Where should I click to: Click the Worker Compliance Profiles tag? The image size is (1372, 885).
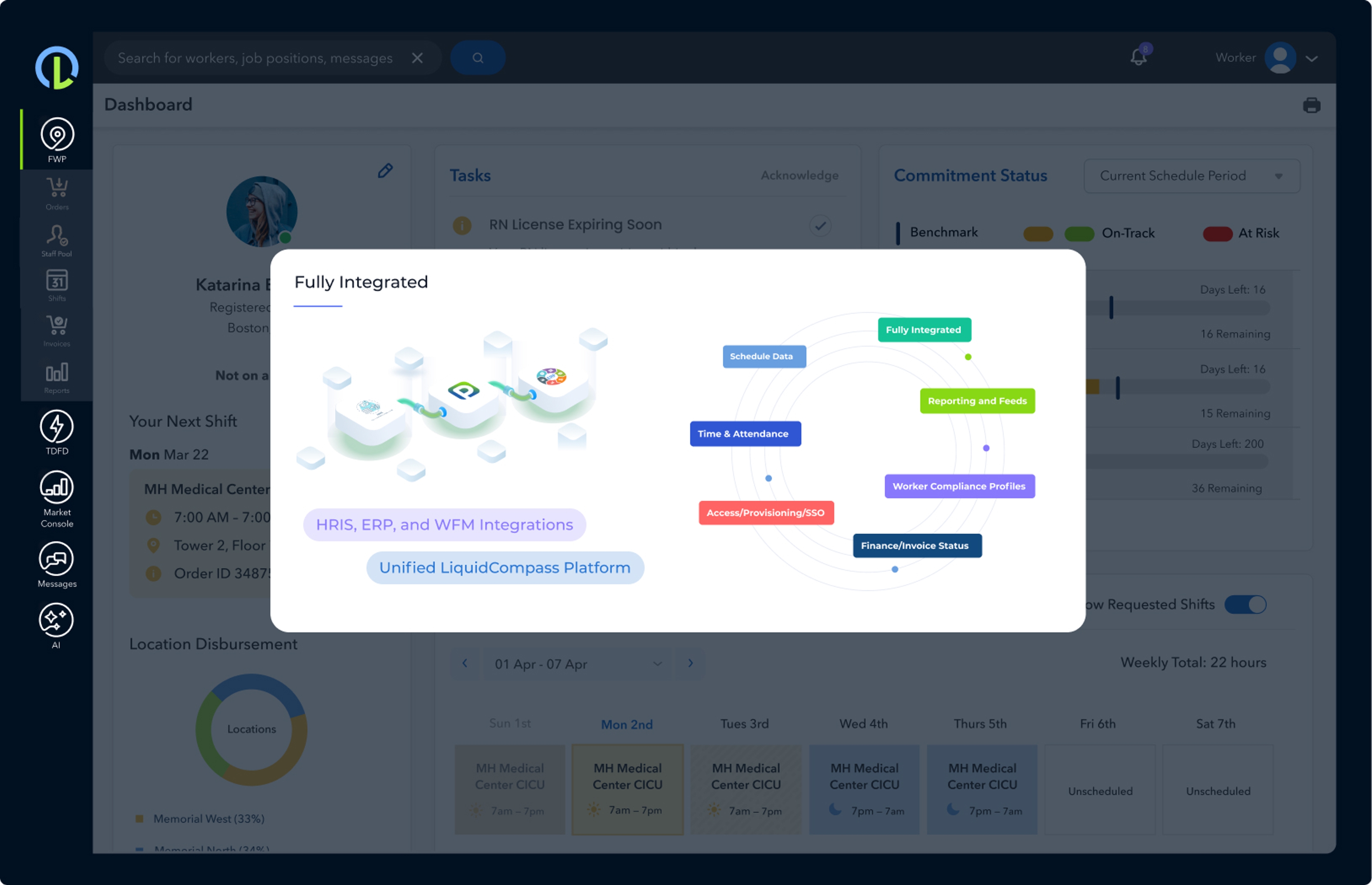pos(959,486)
